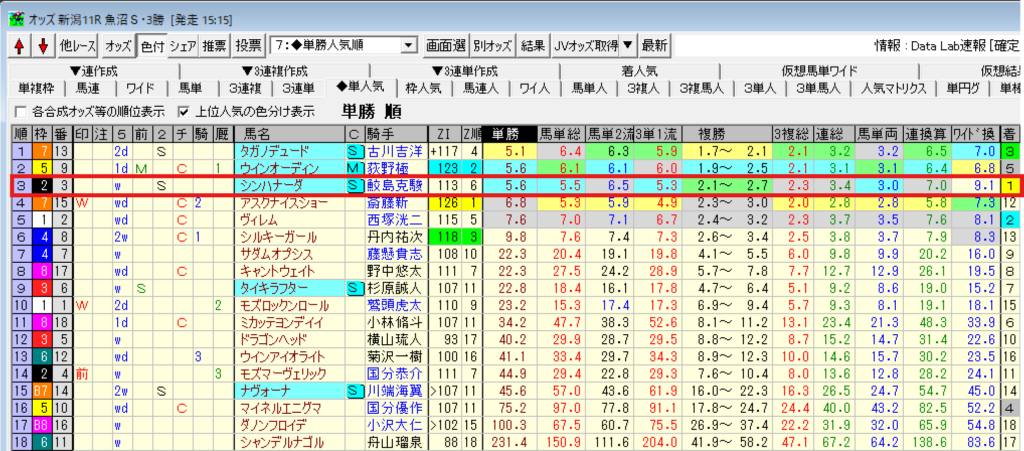Click the green ZI cell for シルキーガール
This screenshot has width=1024, height=451.
444,236
